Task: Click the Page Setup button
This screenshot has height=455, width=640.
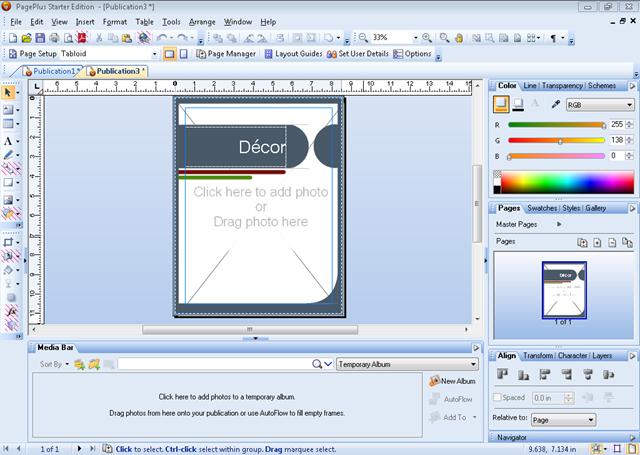Action: [33, 54]
